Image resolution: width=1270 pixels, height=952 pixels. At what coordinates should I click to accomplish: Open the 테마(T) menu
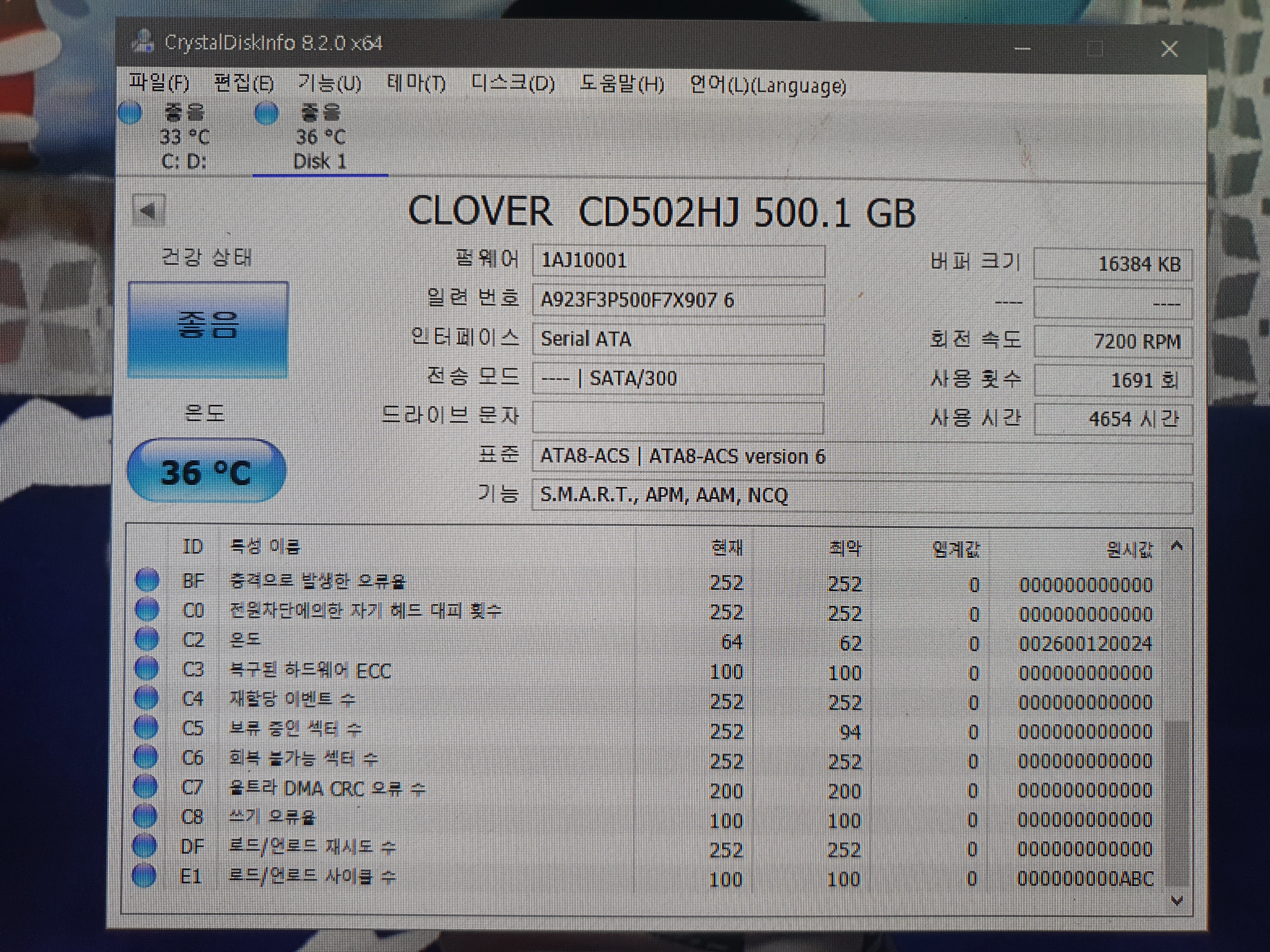coord(416,84)
